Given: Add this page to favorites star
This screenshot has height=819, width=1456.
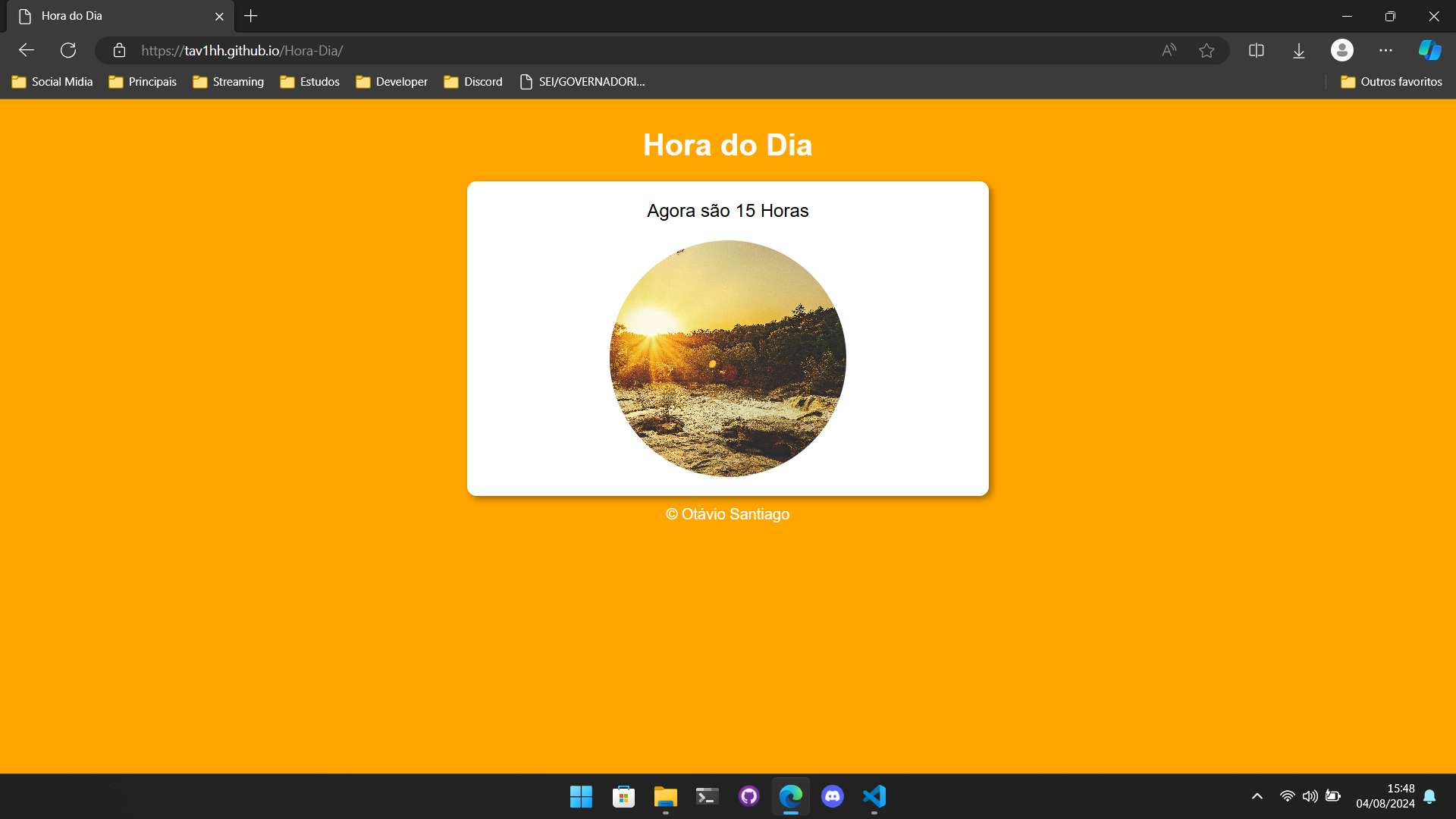Looking at the screenshot, I should [1207, 51].
